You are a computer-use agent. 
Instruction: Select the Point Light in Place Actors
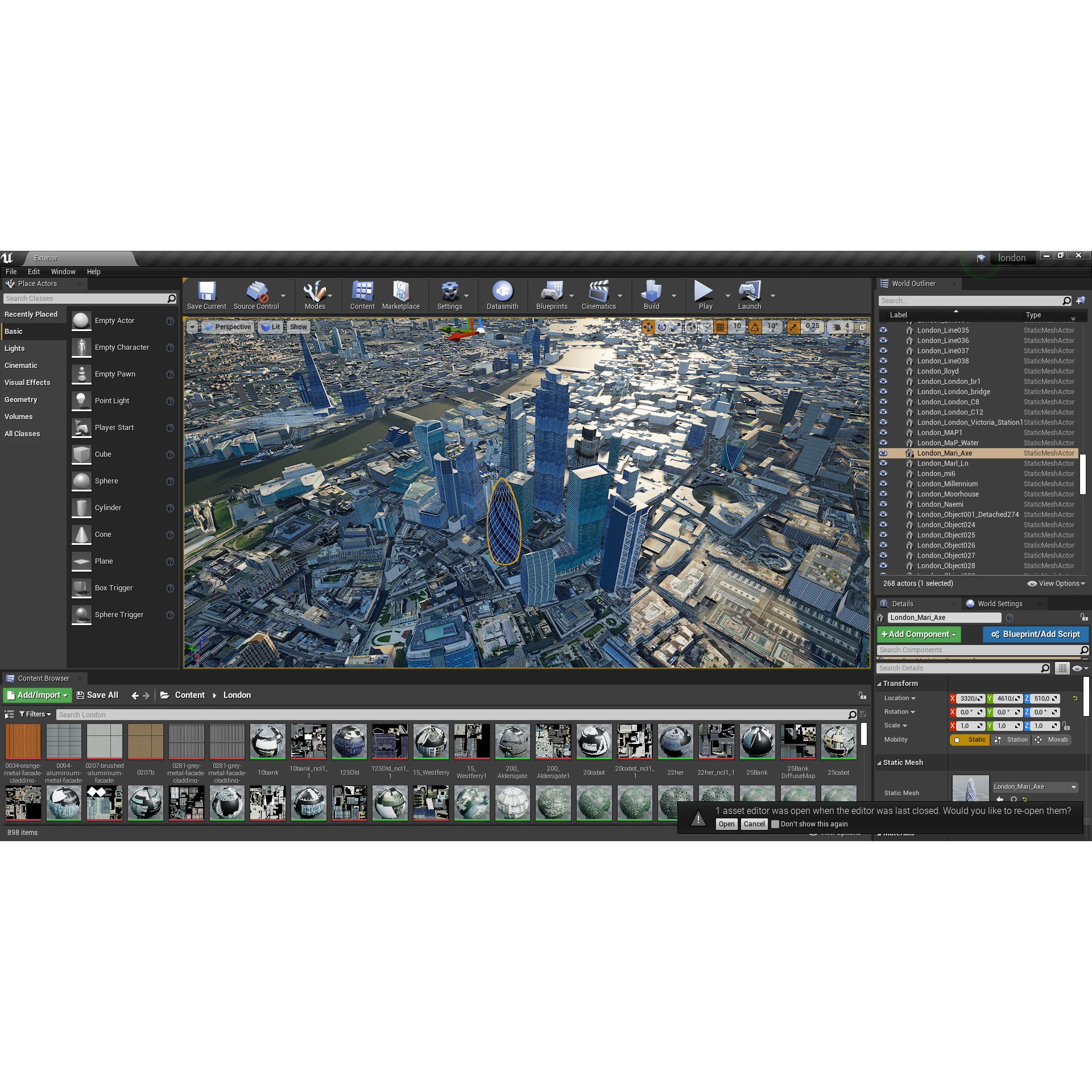(x=112, y=400)
